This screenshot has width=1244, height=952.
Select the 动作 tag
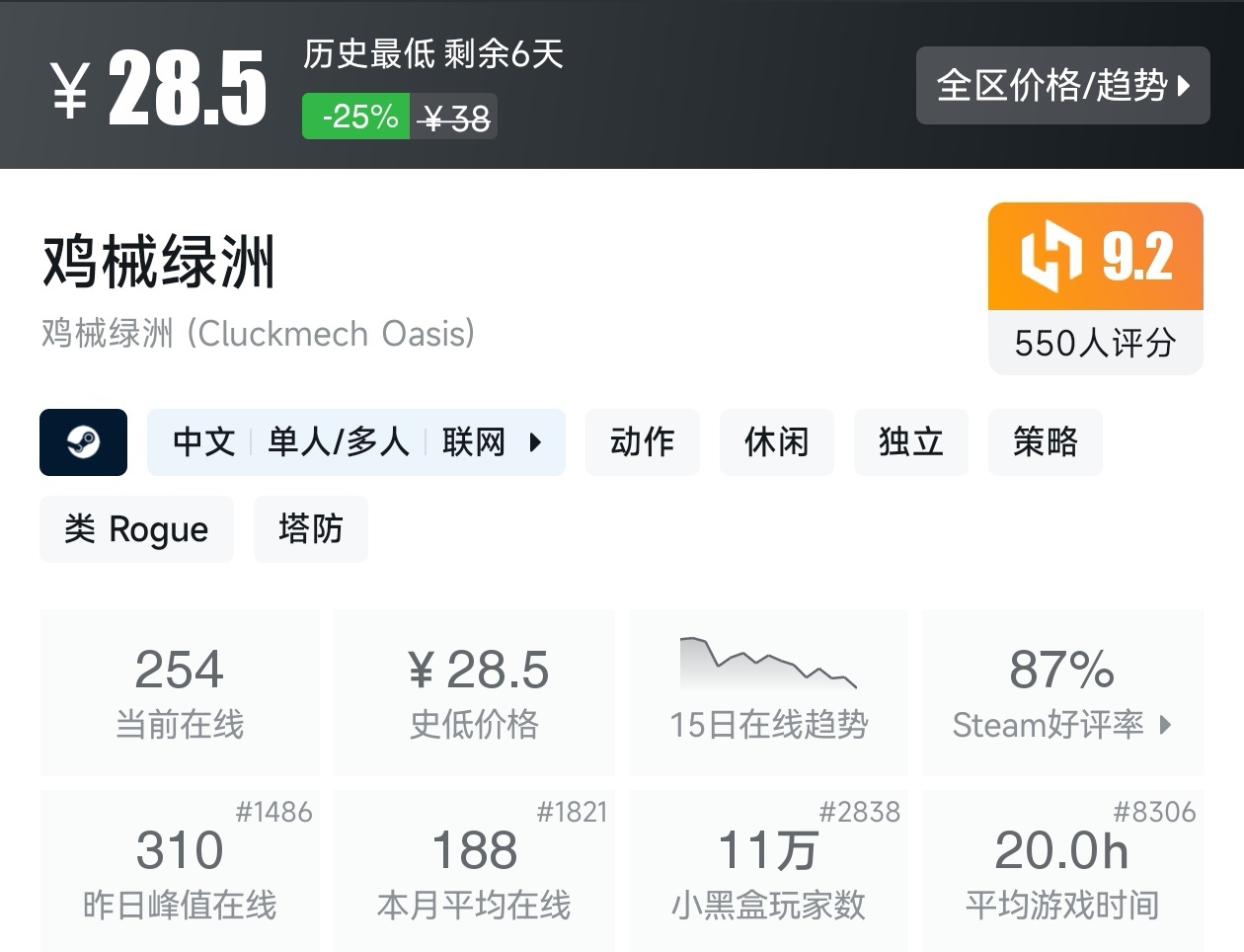click(x=643, y=442)
